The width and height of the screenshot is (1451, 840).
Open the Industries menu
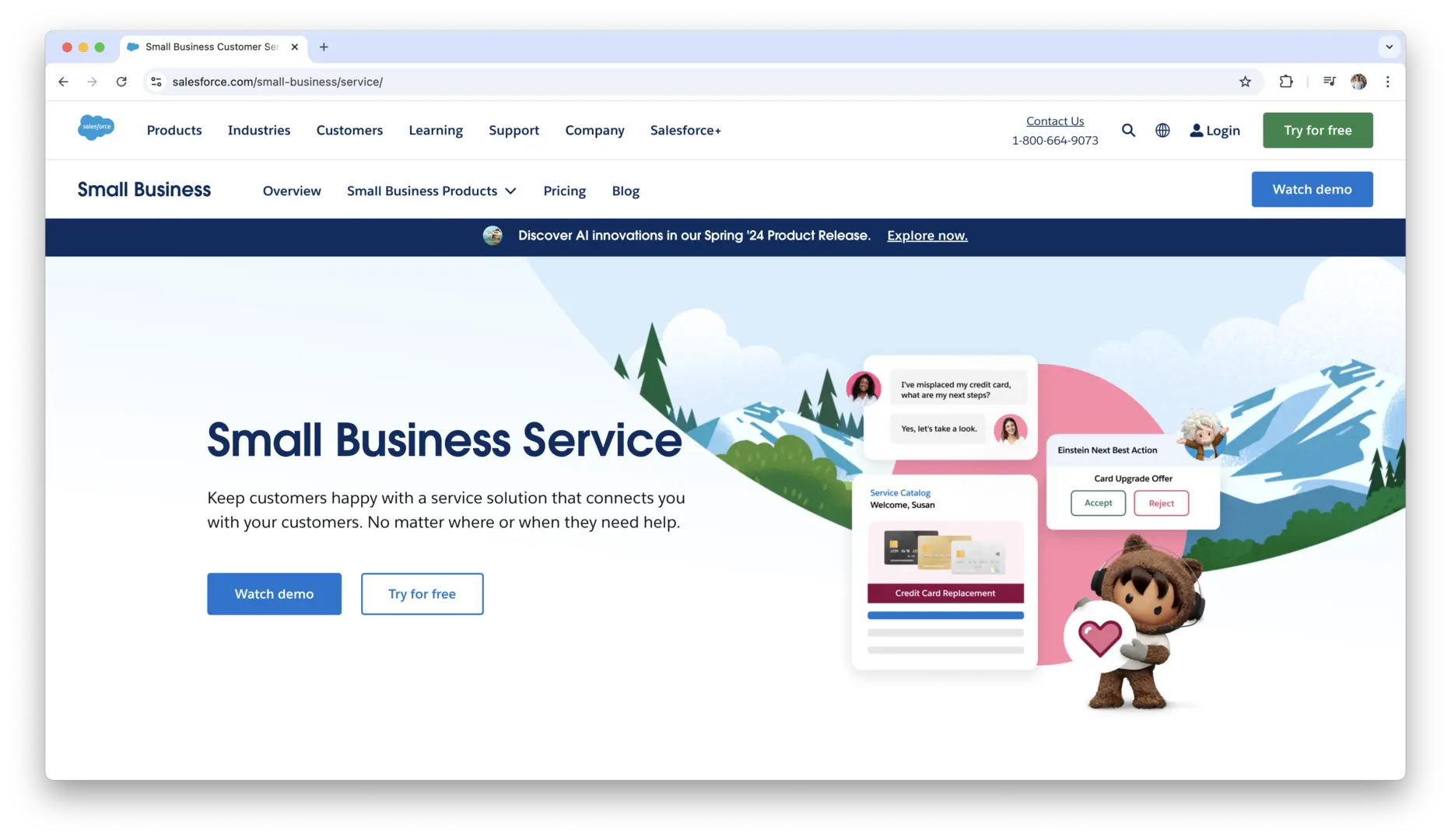pyautogui.click(x=259, y=130)
